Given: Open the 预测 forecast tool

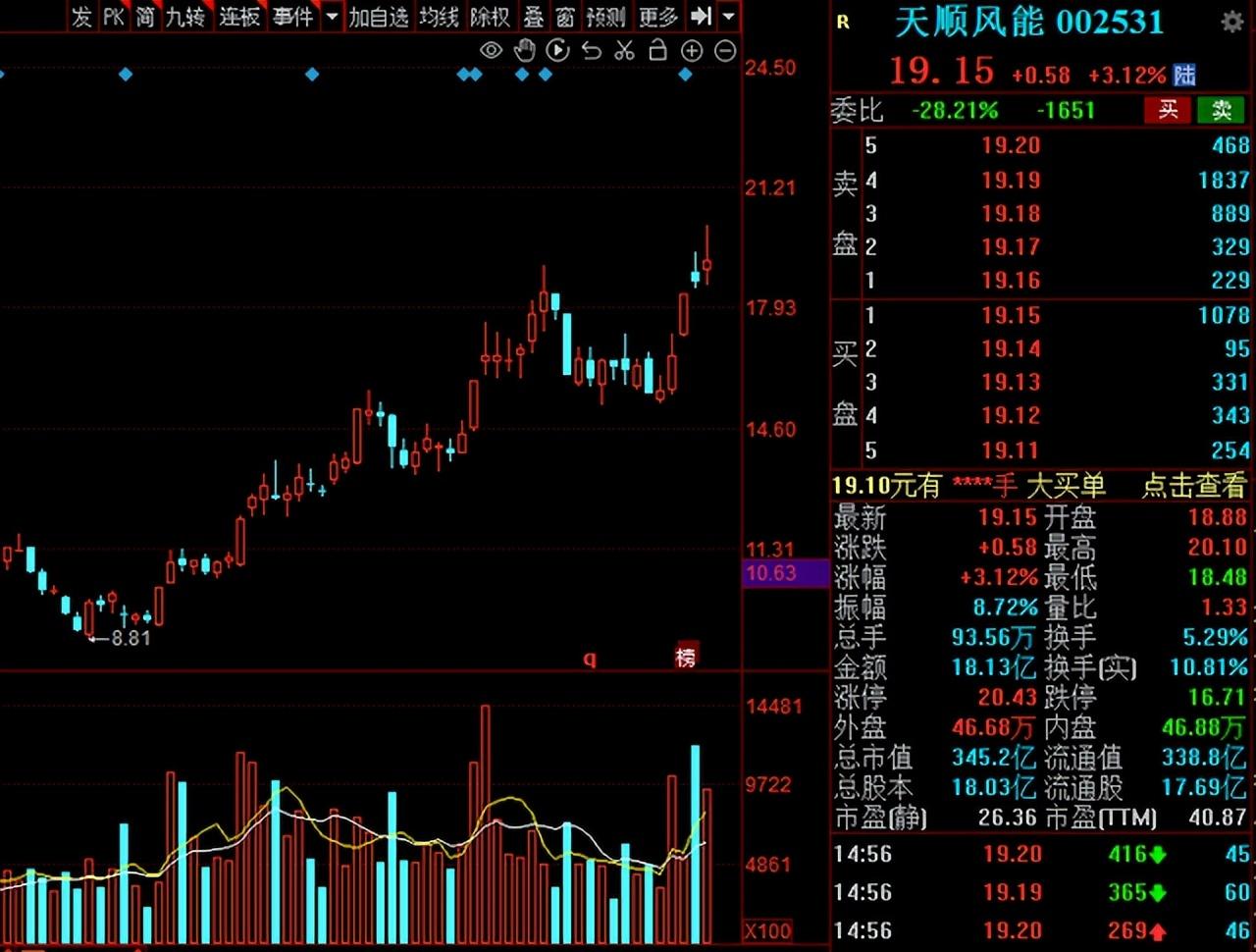Looking at the screenshot, I should click(x=605, y=17).
